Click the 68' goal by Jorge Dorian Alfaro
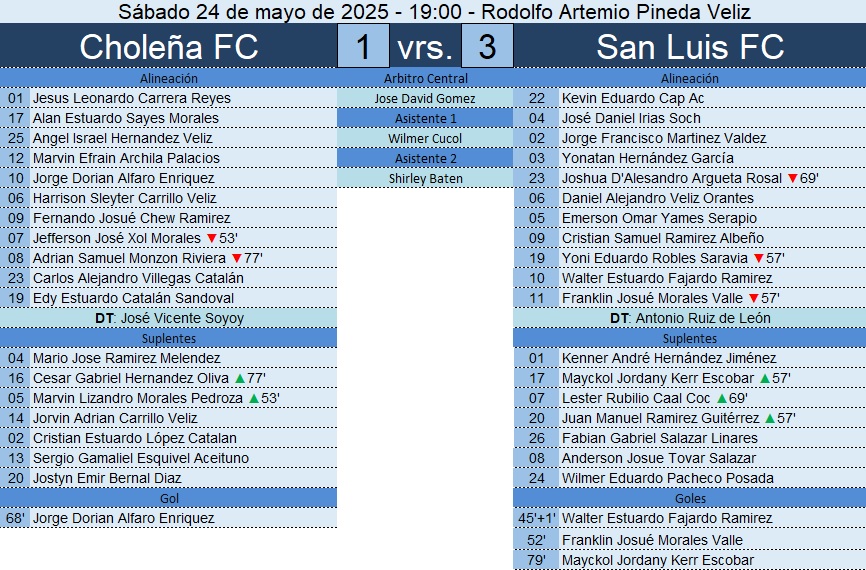 [123, 518]
